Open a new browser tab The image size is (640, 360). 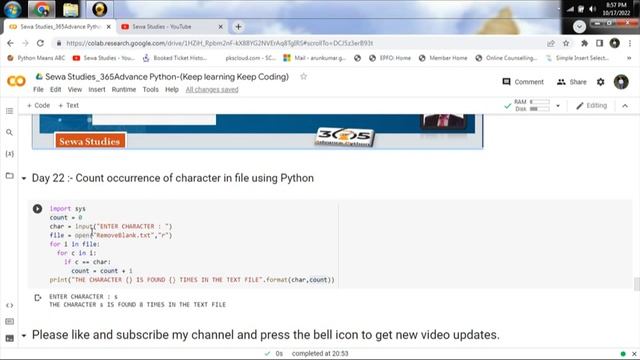point(238,27)
